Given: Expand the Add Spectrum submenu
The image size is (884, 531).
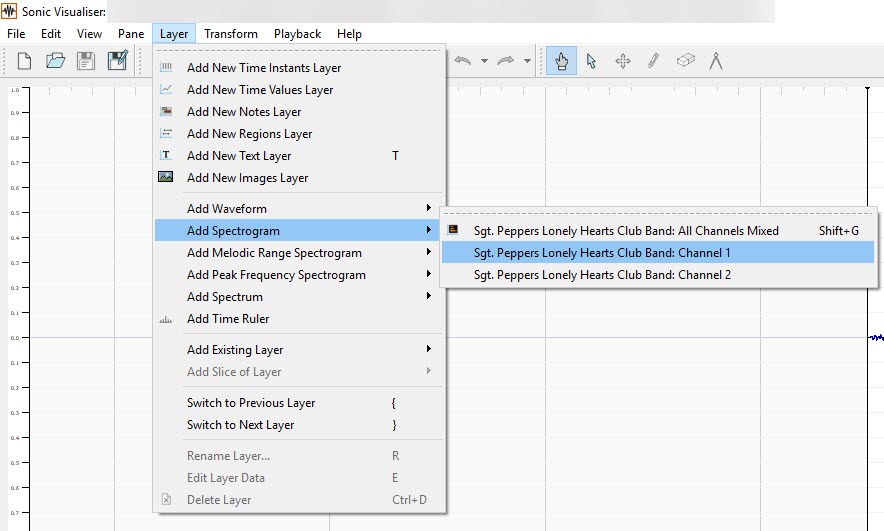Looking at the screenshot, I should click(298, 297).
